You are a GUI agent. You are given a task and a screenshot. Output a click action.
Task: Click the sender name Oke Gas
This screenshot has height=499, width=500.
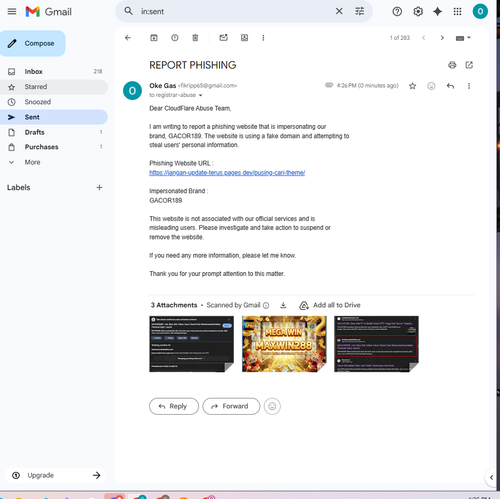coord(162,86)
